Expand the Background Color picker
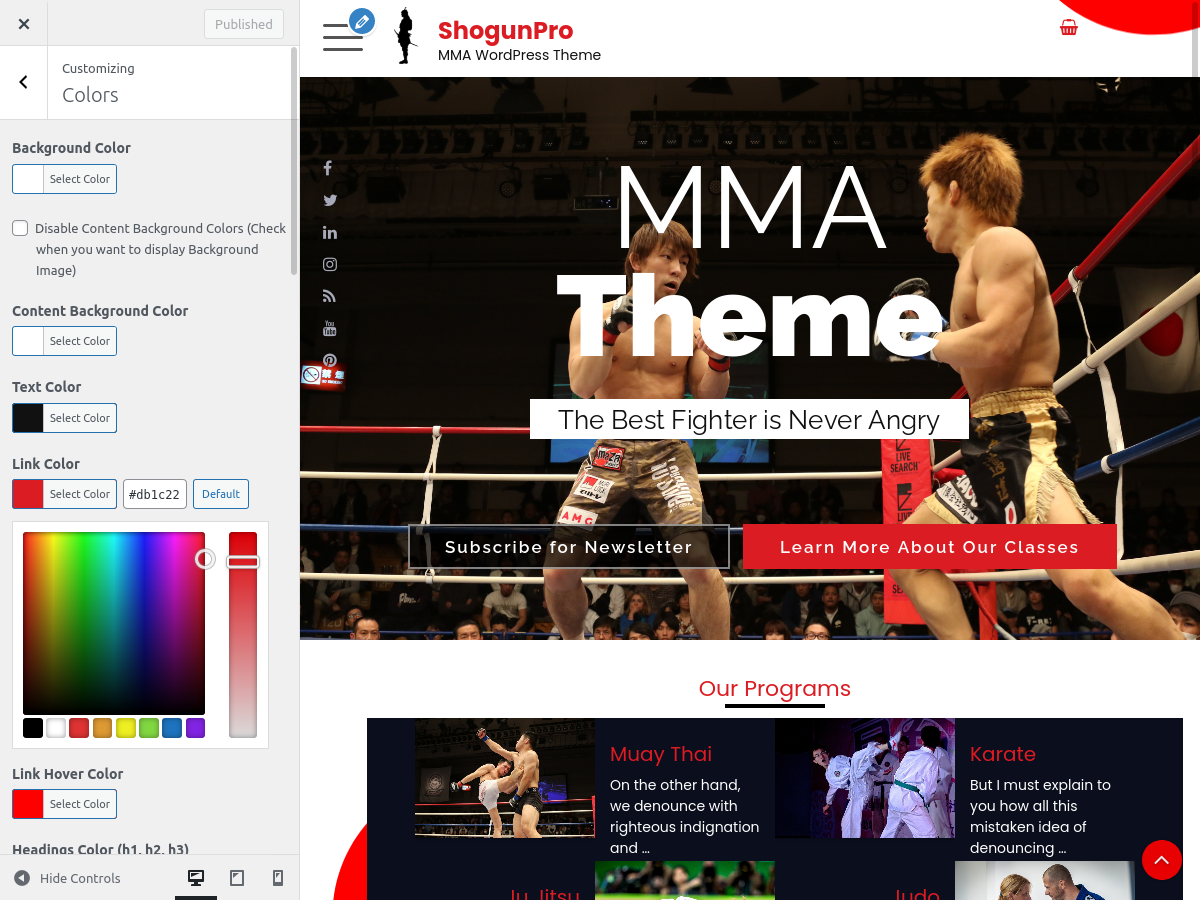Viewport: 1200px width, 900px height. pos(64,179)
